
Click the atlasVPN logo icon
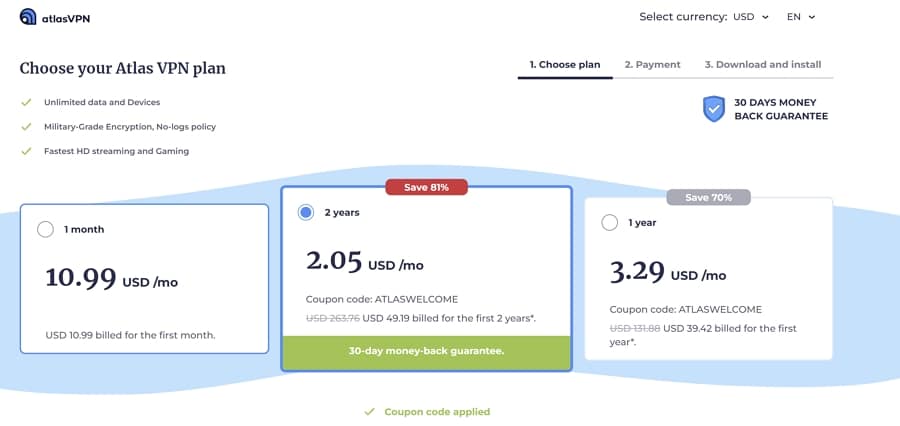pos(28,17)
